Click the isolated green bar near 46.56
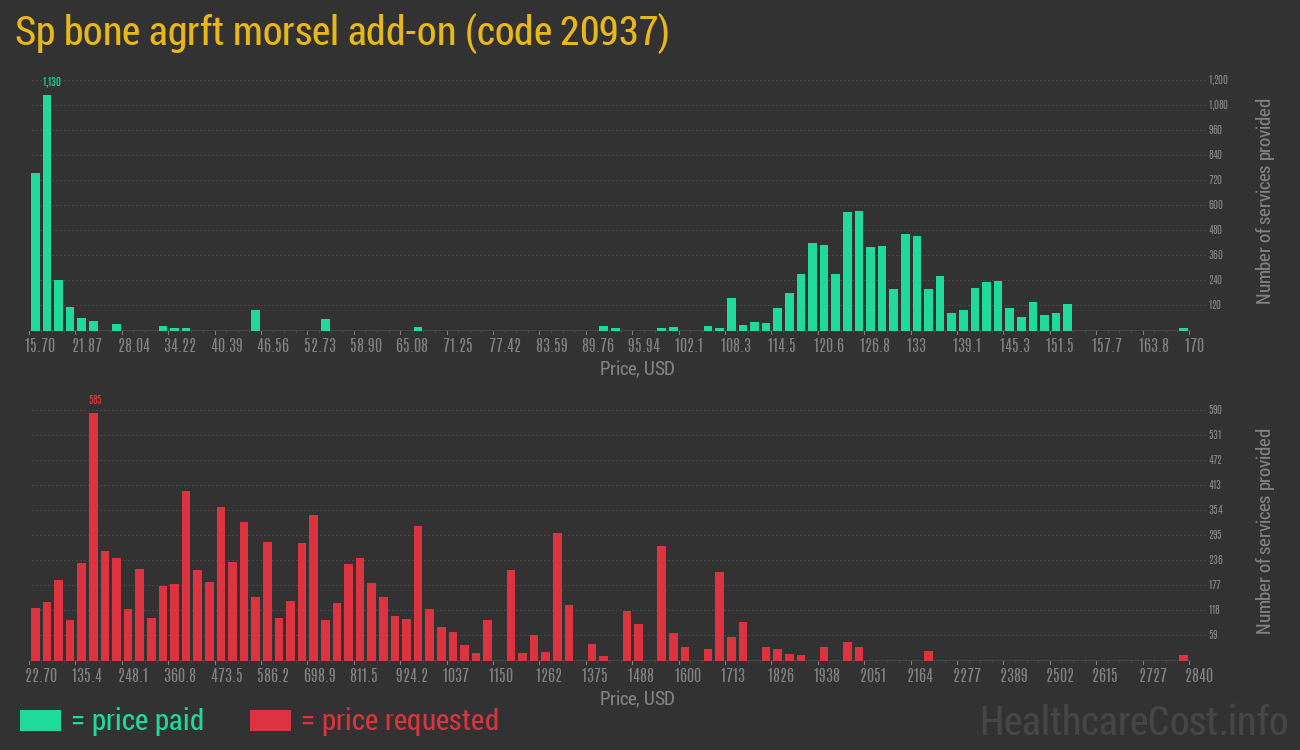The height and width of the screenshot is (750, 1300). pos(255,320)
